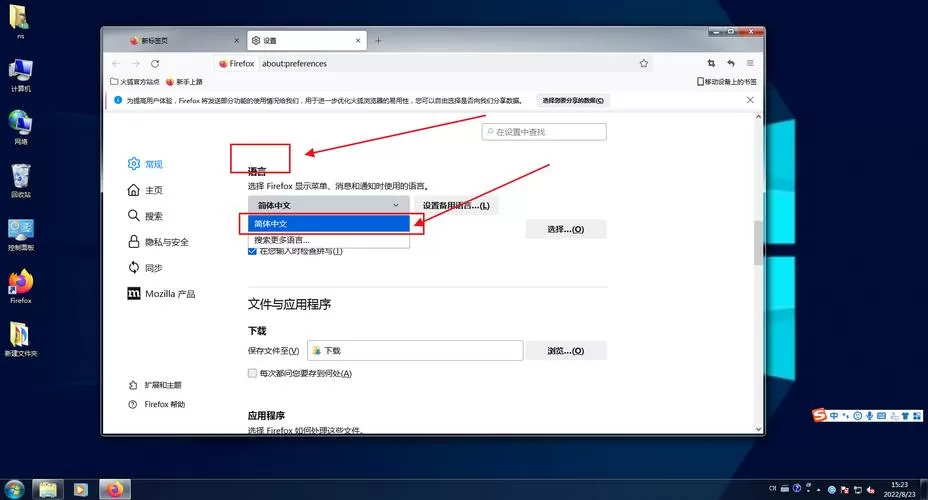This screenshot has width=928, height=500.
Task: Open the 搜索 settings category
Action: coord(145,216)
